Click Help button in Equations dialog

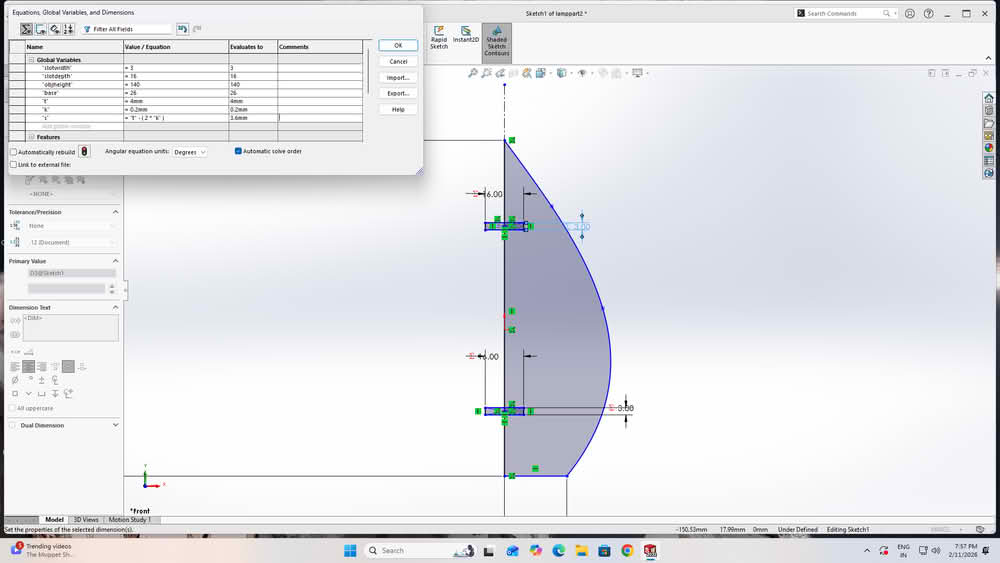point(398,109)
